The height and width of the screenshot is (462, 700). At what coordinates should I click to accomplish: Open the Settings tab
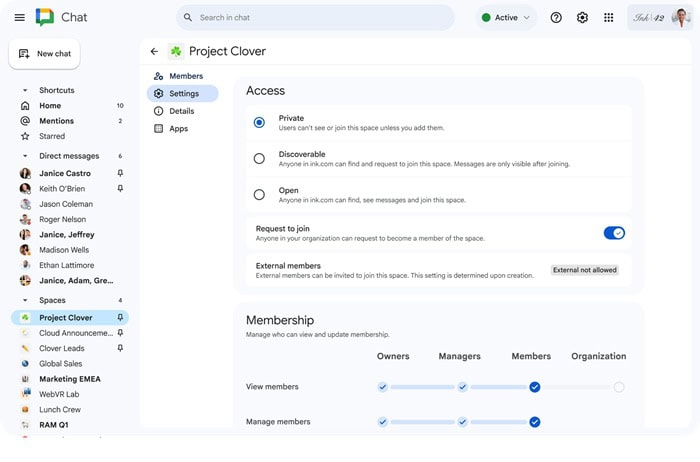click(182, 93)
